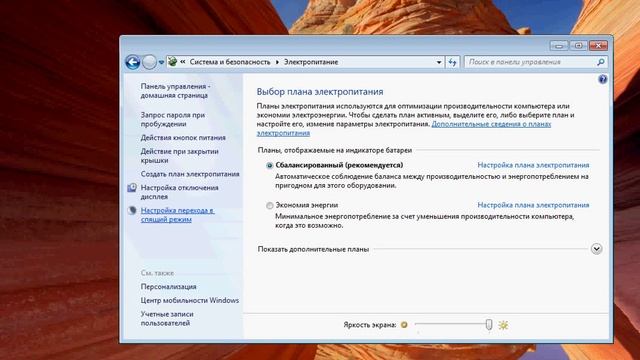640x360 pixels.
Task: Open Запрос пароля при пробуждении
Action: coord(173,119)
